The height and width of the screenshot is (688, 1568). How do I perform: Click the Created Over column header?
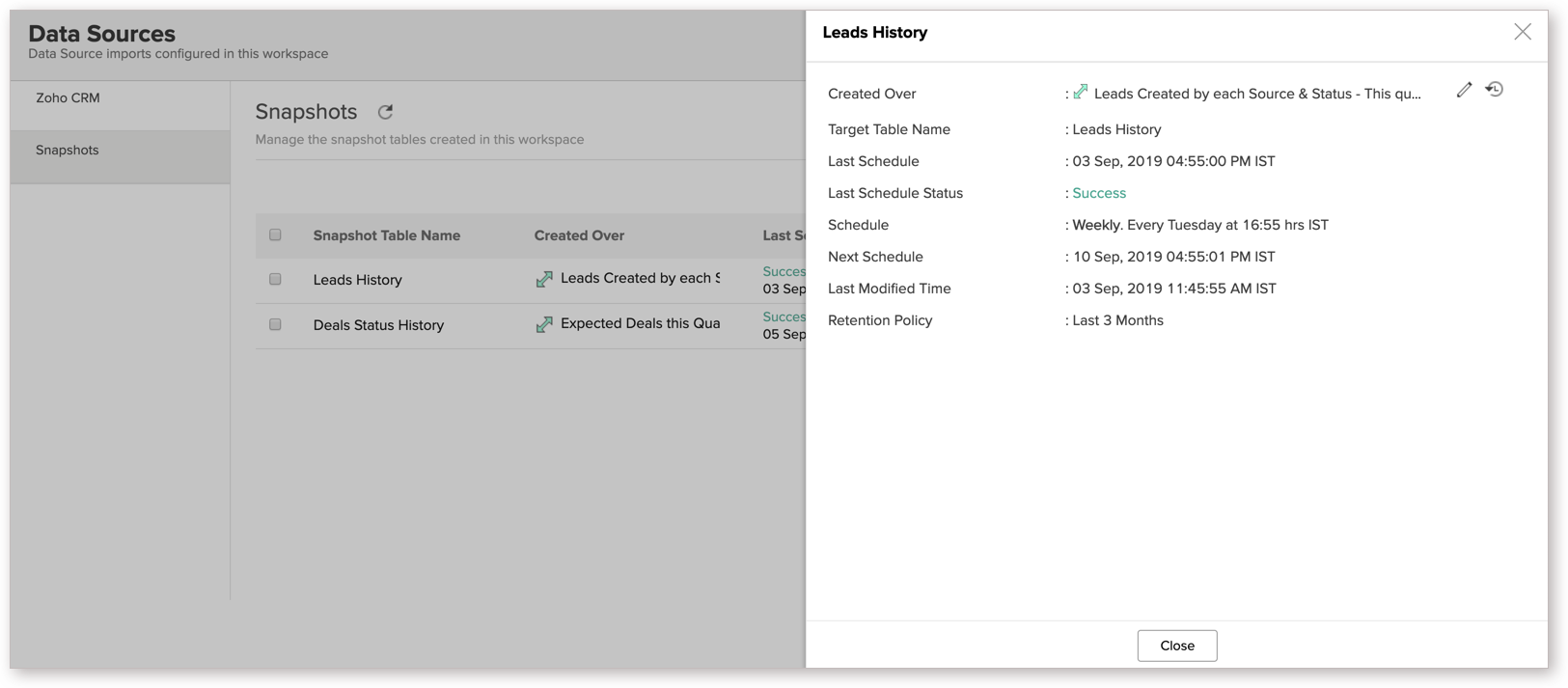pos(579,235)
